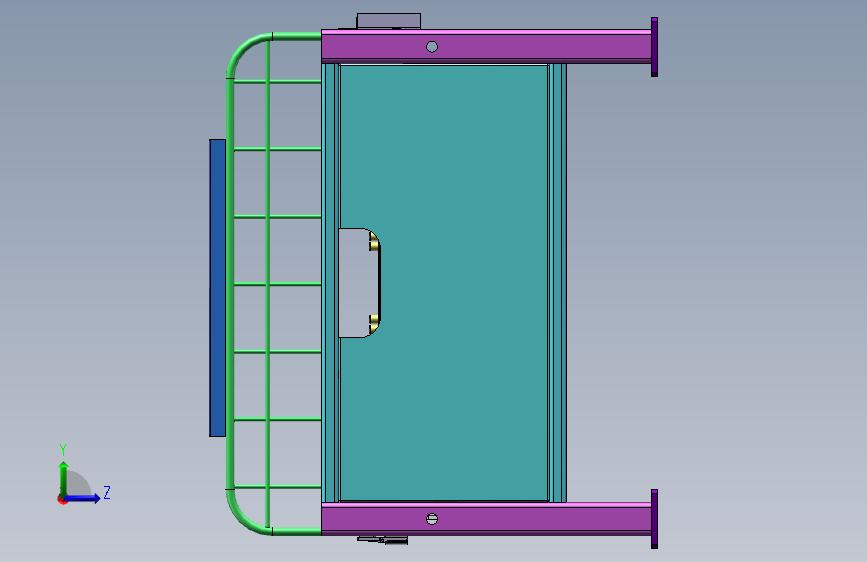Pick the lower purple beam
Screen dimensions: 867x562
tap(486, 519)
